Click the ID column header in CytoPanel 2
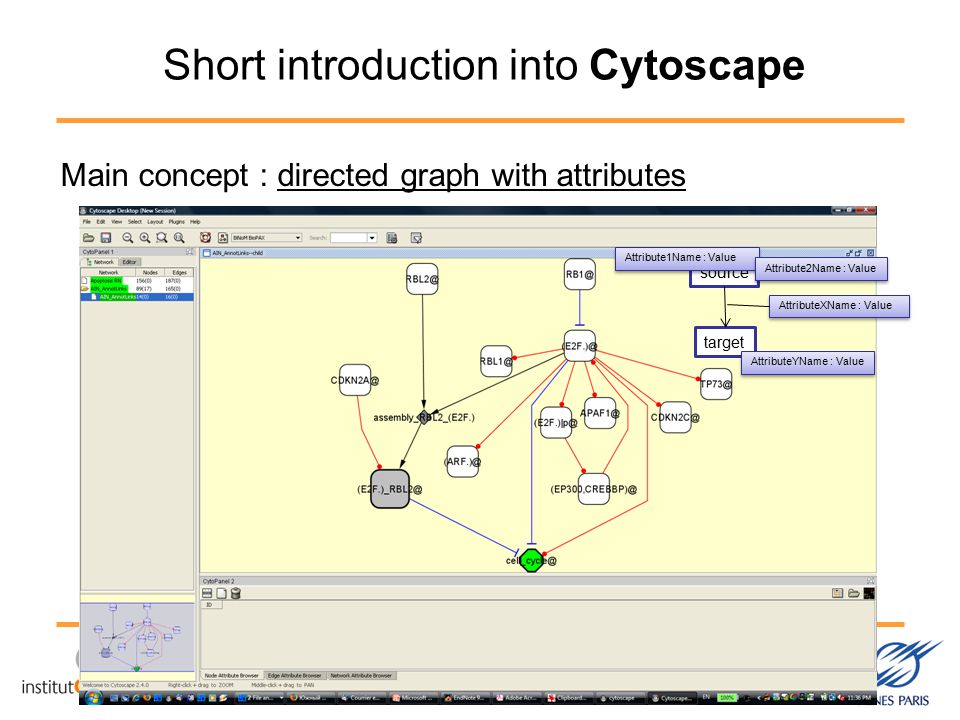This screenshot has height=720, width=960. tap(212, 605)
